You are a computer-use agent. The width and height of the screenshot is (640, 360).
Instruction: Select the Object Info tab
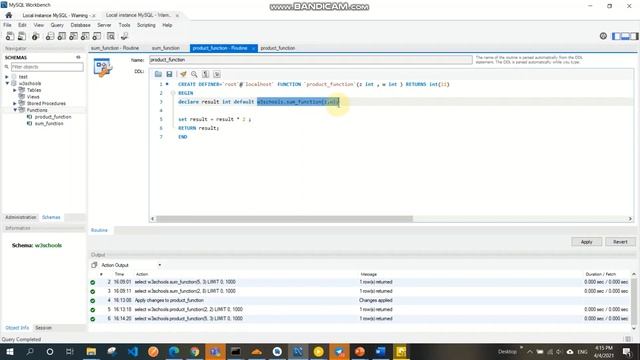pyautogui.click(x=17, y=328)
